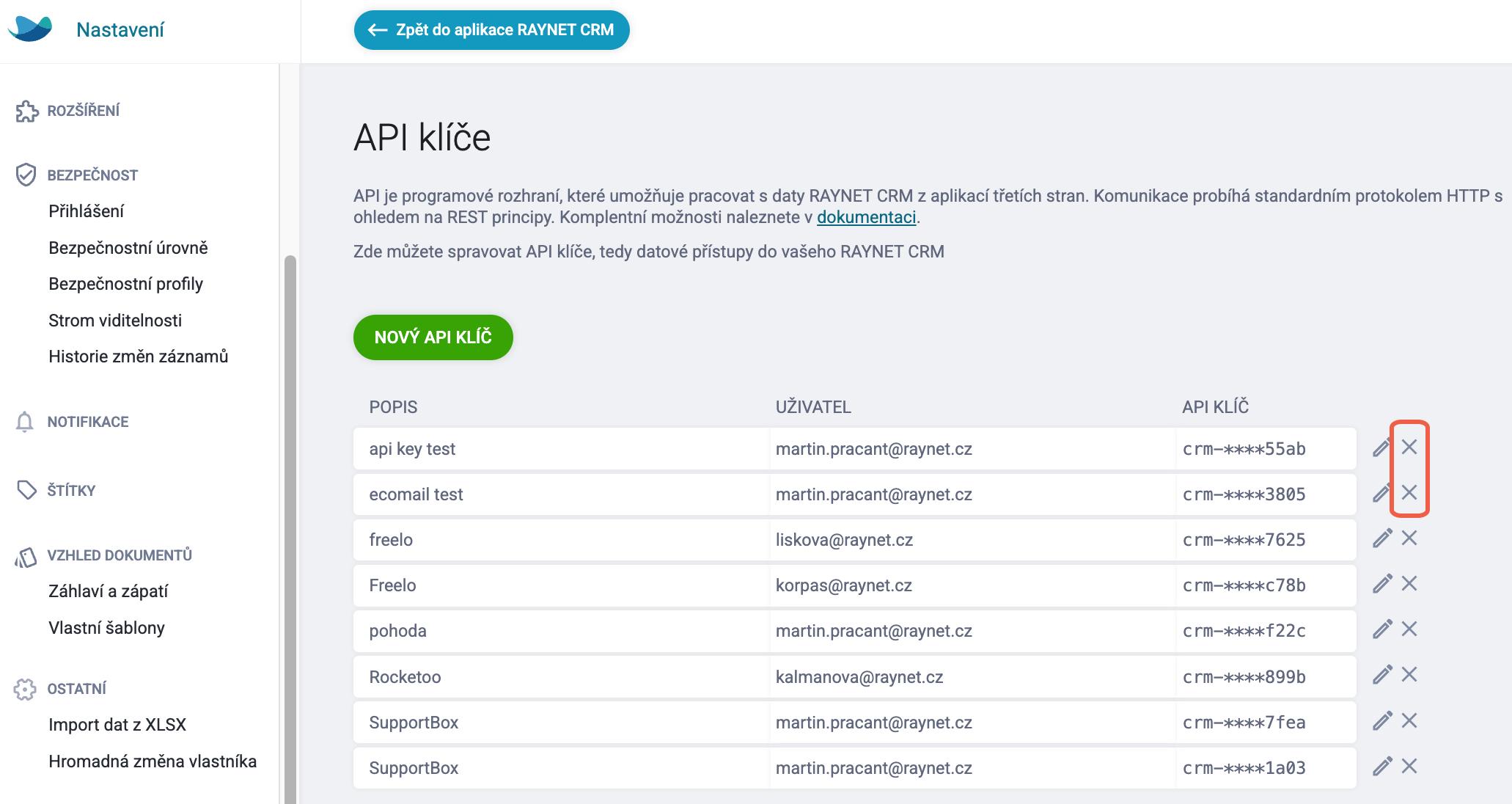Select the 'ecomail test' description cell
This screenshot has height=804, width=1512.
(x=561, y=494)
